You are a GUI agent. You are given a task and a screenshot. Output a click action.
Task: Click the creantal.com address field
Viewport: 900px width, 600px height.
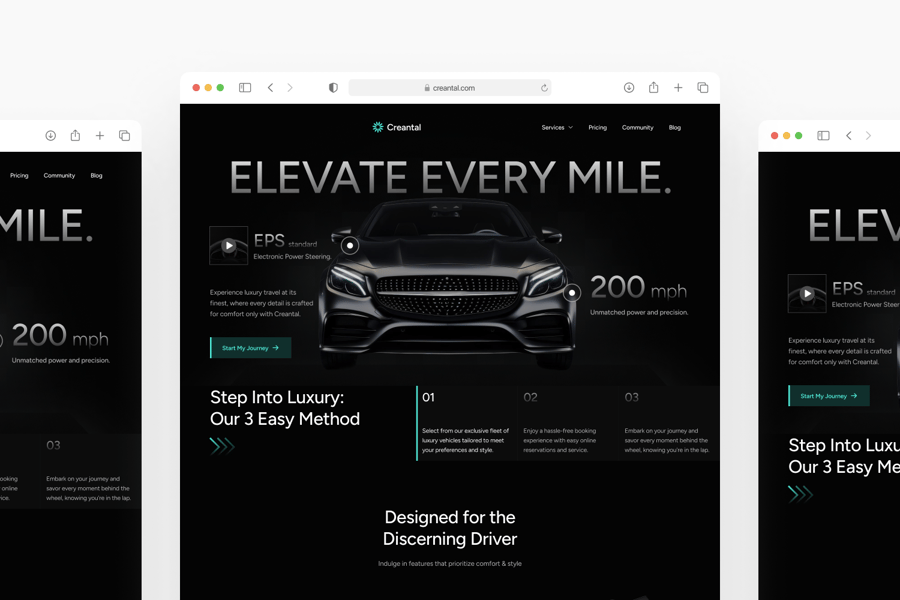tap(450, 88)
